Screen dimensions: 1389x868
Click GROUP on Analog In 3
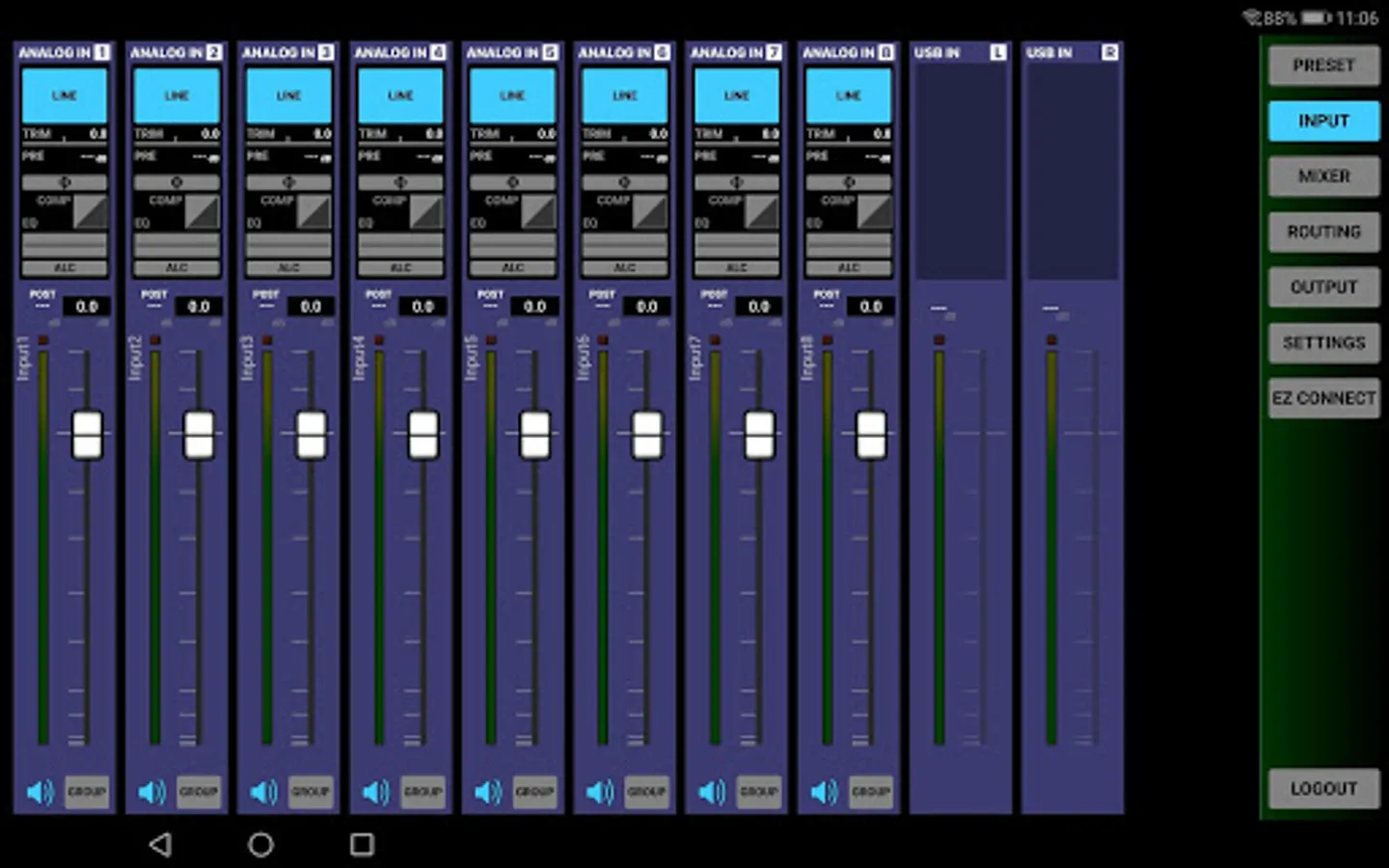click(311, 792)
